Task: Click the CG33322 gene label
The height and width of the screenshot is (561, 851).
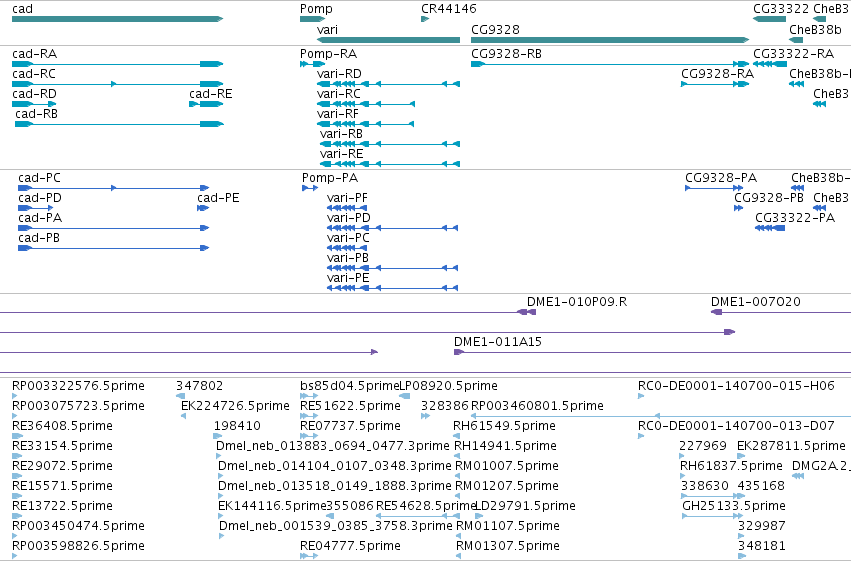Action: (x=781, y=9)
